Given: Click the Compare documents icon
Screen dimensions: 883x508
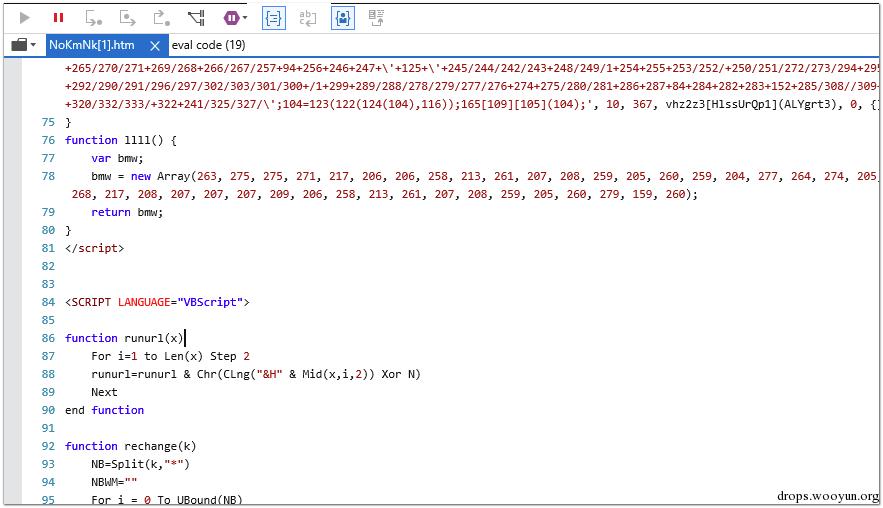Looking at the screenshot, I should (x=376, y=18).
